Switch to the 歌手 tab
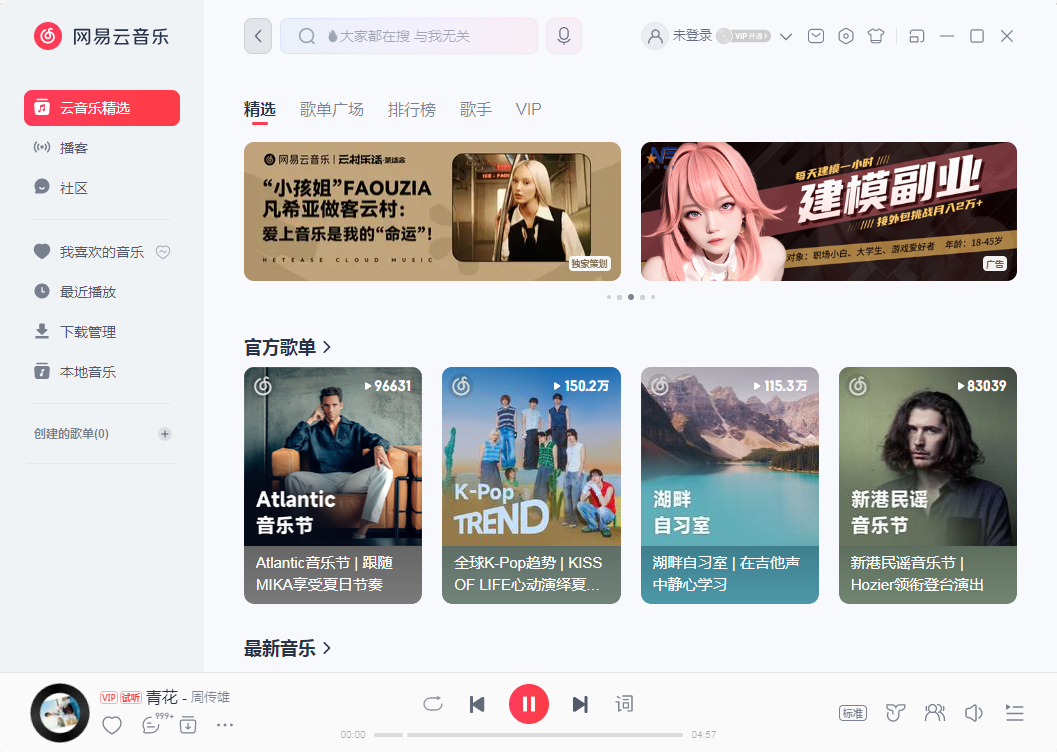This screenshot has height=752, width=1057. coord(476,109)
